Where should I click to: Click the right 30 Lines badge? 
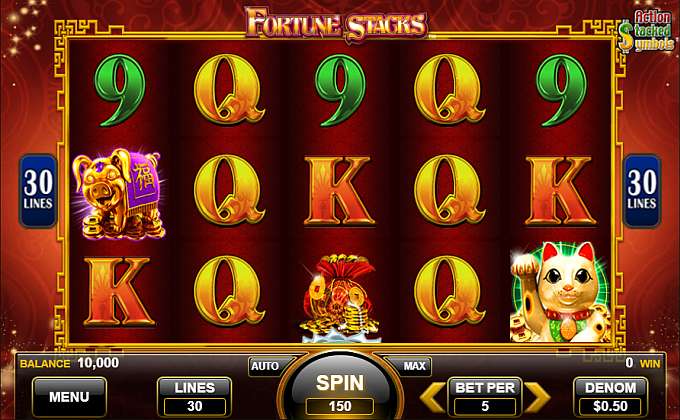coord(642,191)
